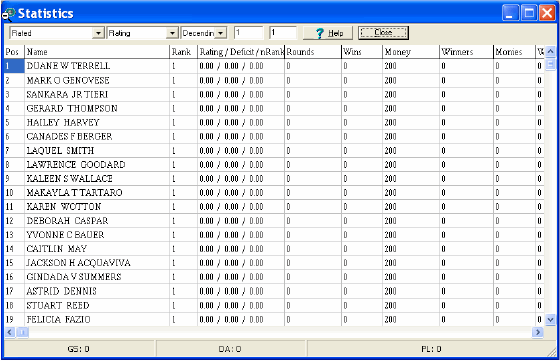Click the Money value for DUANE W TERRELL
Viewport: 560px width, 361px height.
point(411,66)
